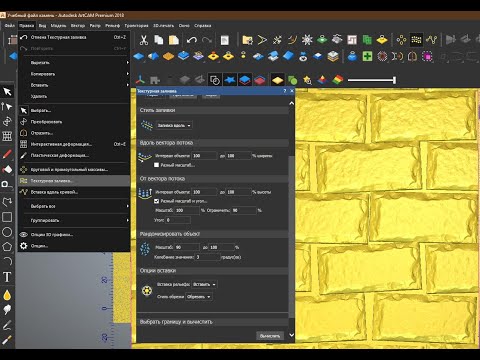Expand the 'Копировать' submenu
480x360 pixels.
74,74
